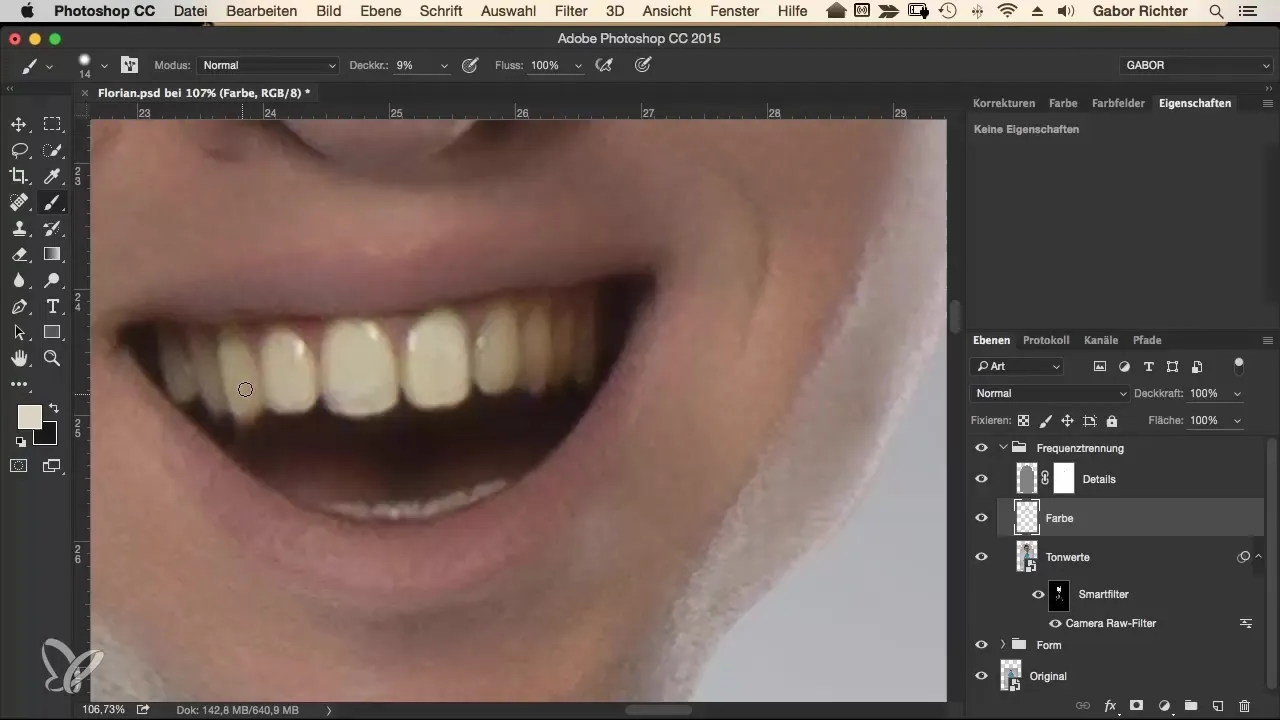Open the Deckkr. opacity dropdown
The width and height of the screenshot is (1280, 720).
[444, 65]
